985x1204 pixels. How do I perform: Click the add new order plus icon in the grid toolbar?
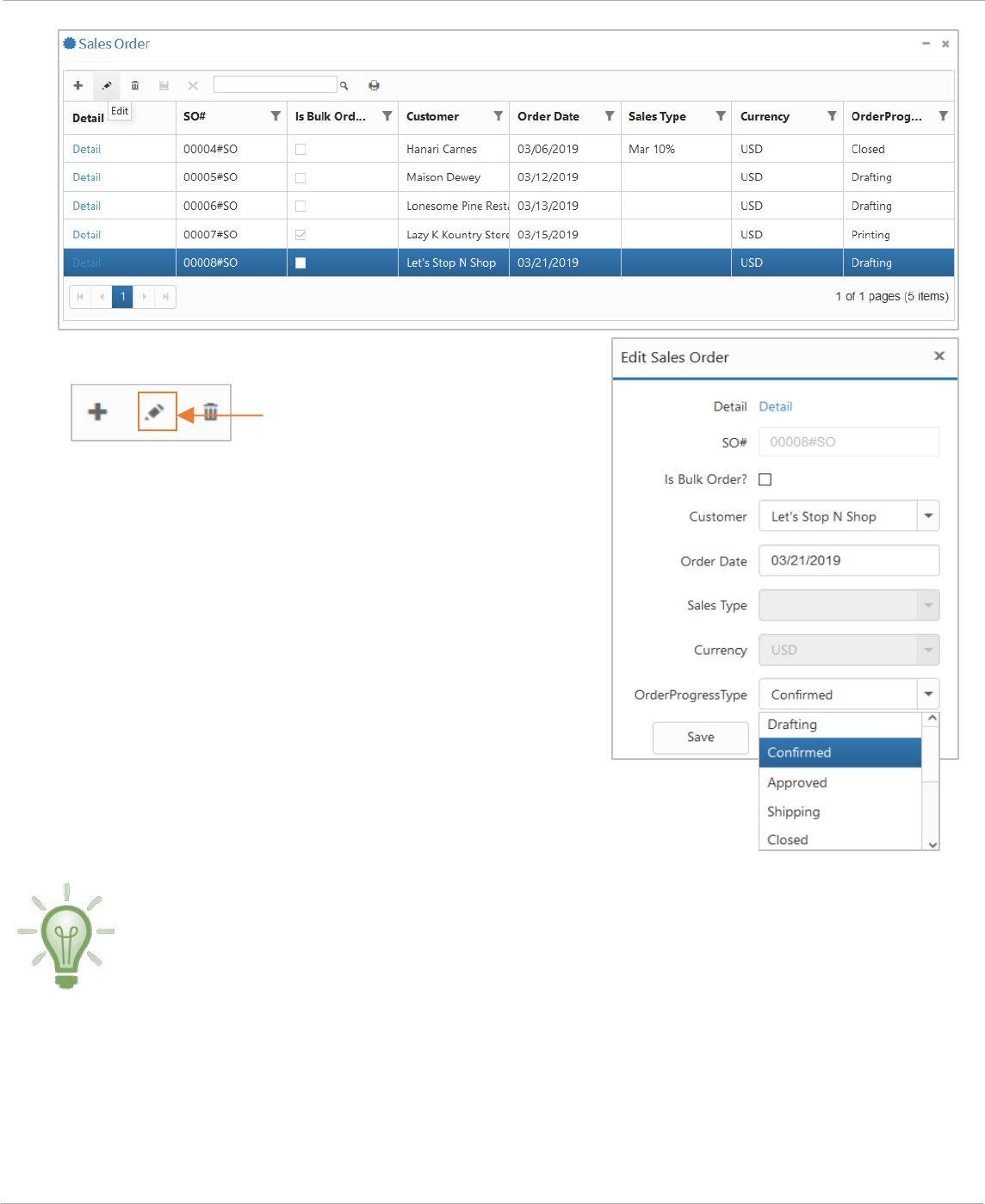pos(77,85)
